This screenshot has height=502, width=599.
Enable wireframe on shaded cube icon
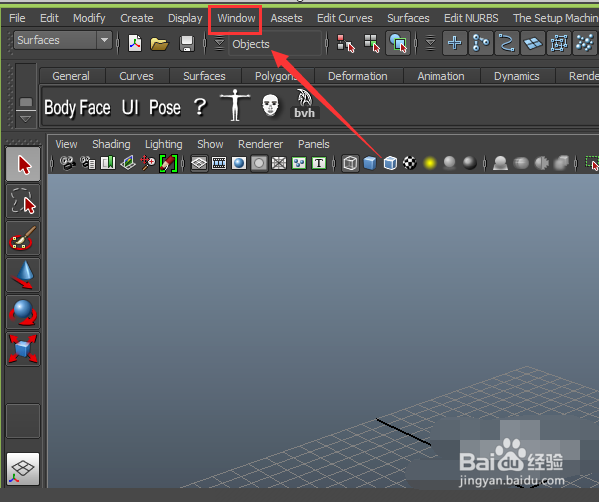point(390,164)
